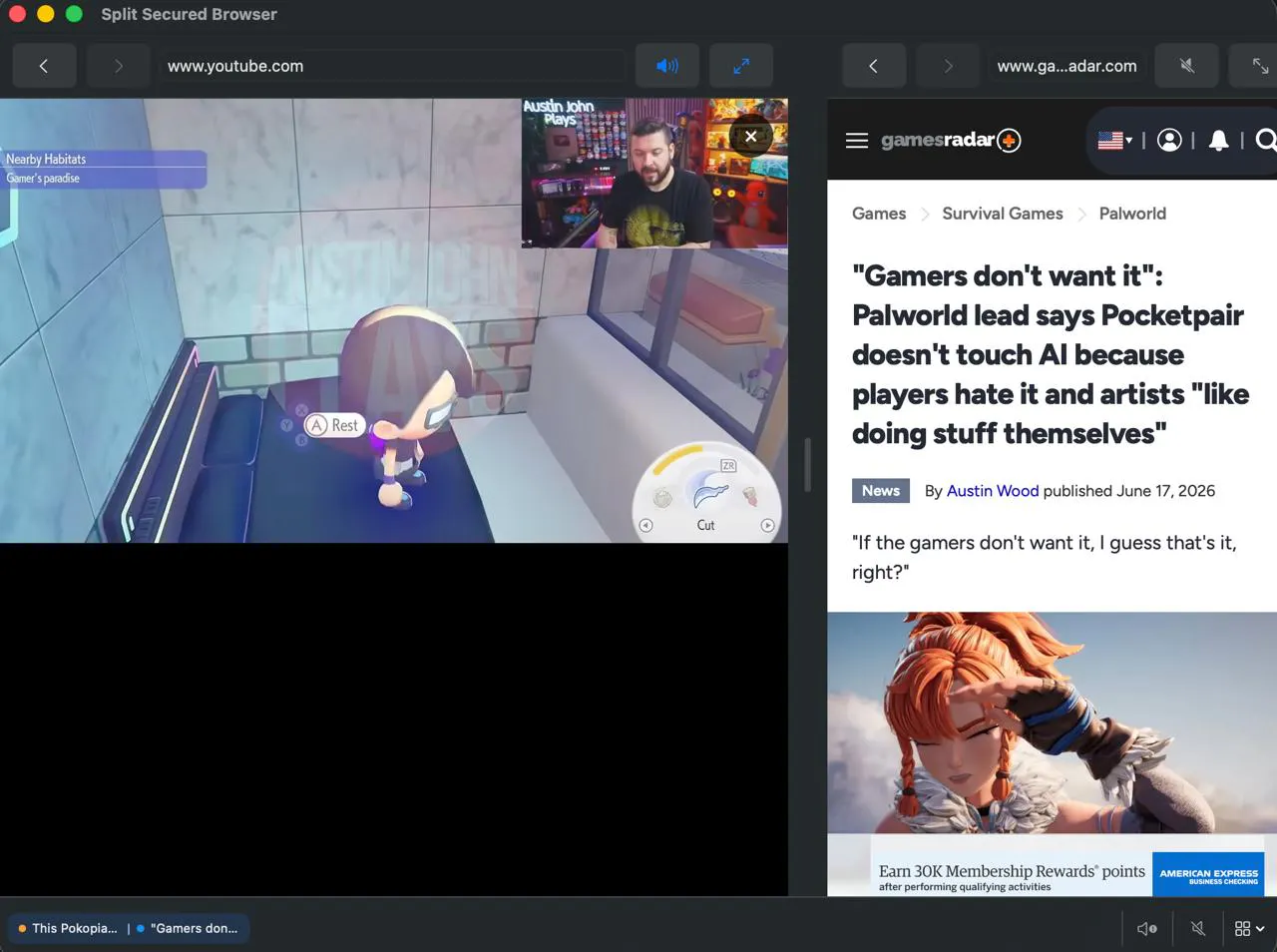Image resolution: width=1277 pixels, height=952 pixels.
Task: Click the speaker info icon in the bottom bar
Action: pos(1147,928)
